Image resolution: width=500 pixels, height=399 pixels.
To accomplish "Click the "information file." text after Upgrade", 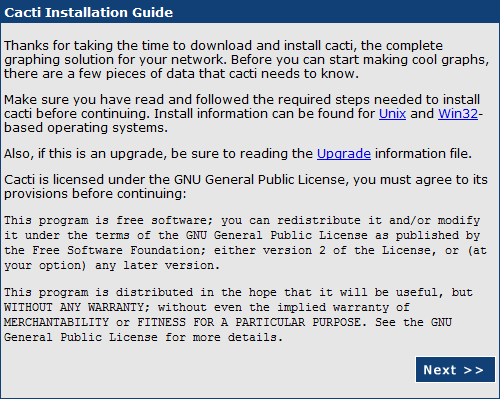I will [423, 154].
